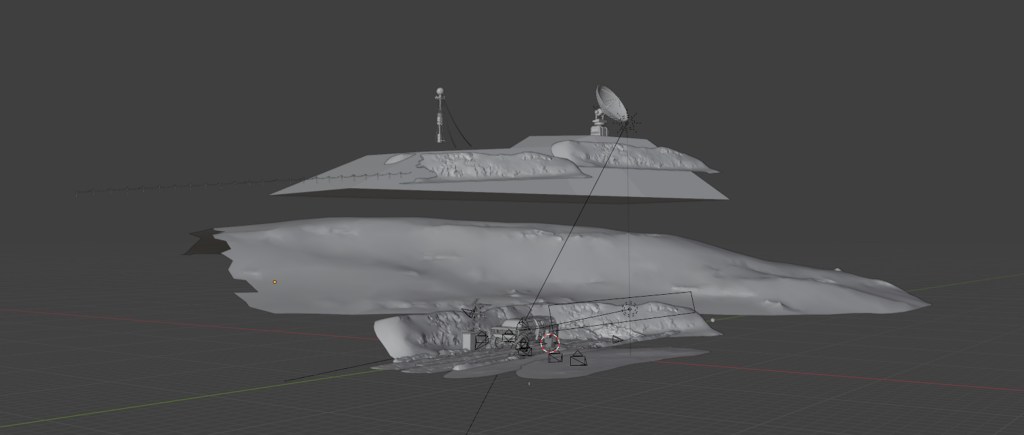
Task: Select the rightmost camera-shaped gizmo on lower ground
Action: click(x=578, y=359)
